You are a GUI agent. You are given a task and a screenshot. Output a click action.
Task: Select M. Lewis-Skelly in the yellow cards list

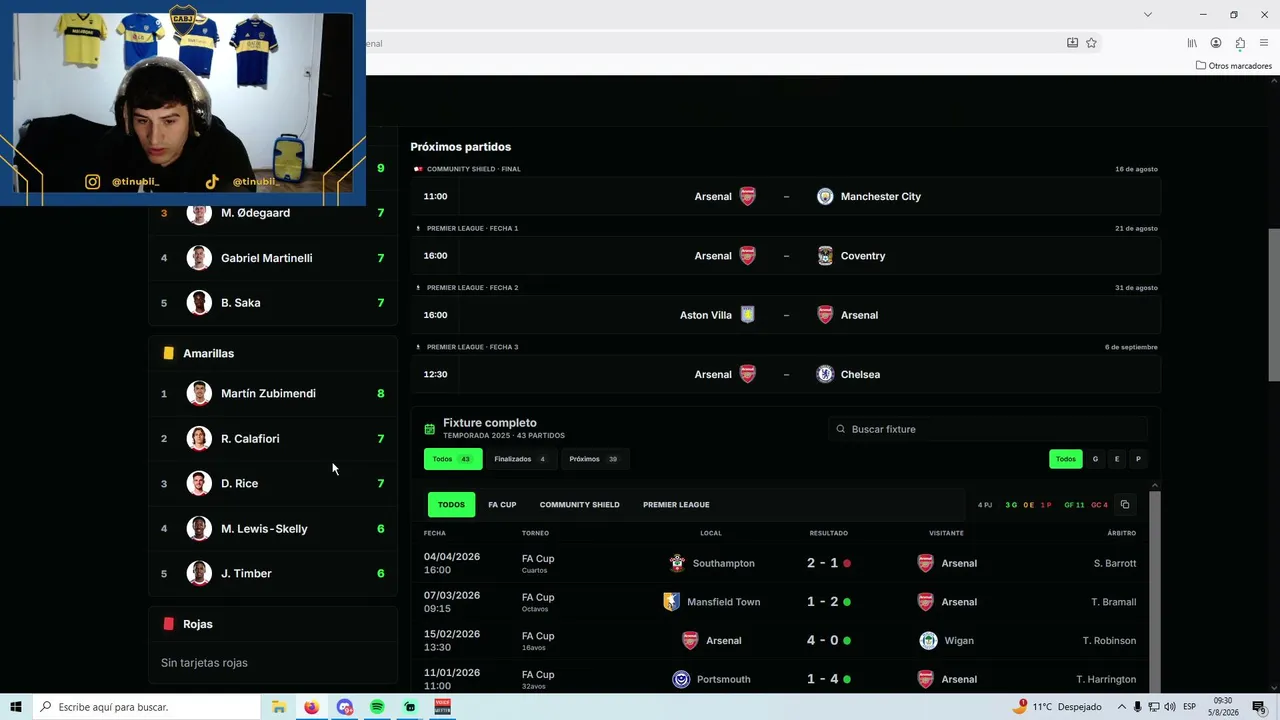(x=273, y=528)
